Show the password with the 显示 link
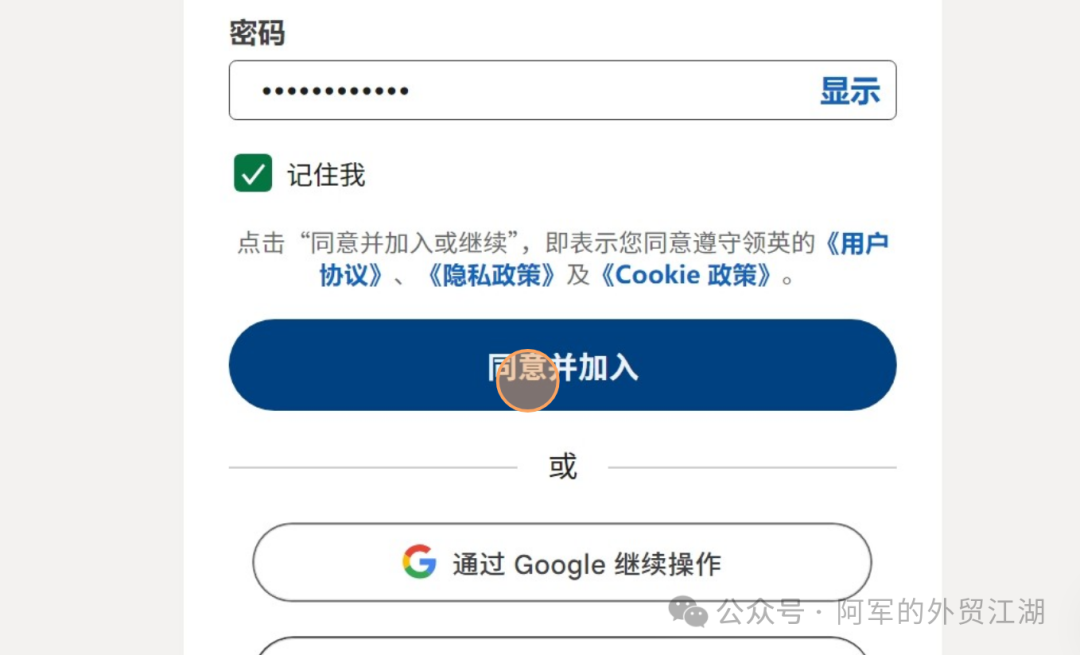 click(850, 90)
